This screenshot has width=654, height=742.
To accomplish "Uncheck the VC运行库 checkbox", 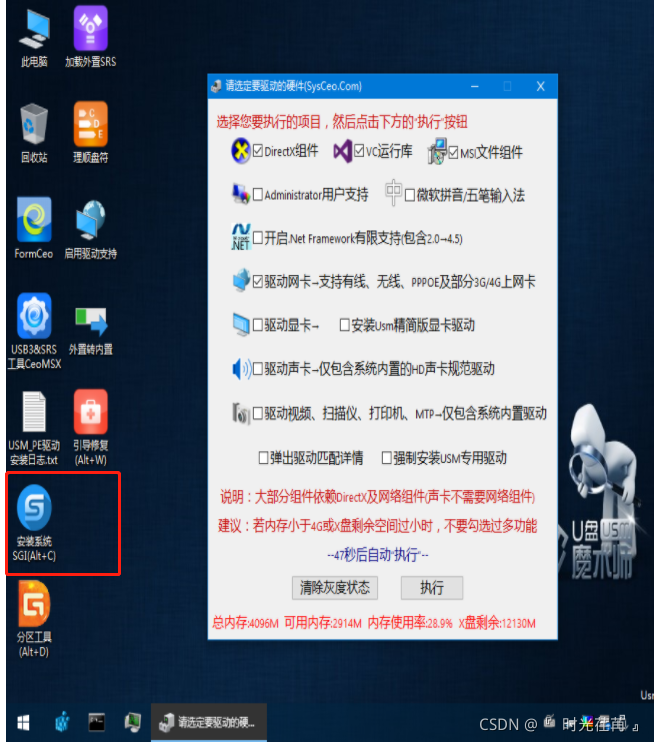I will [x=359, y=151].
